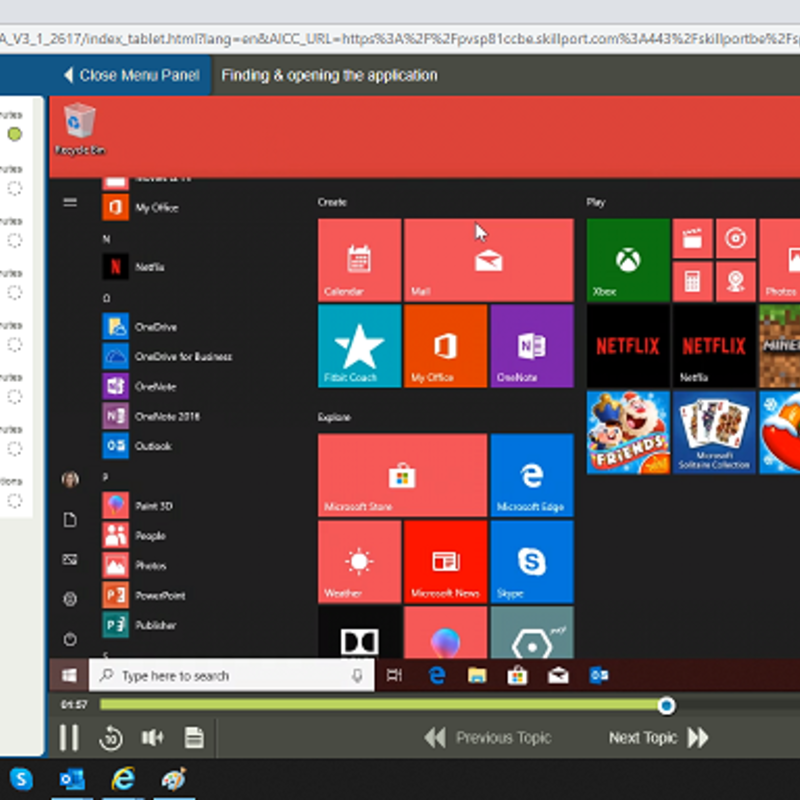Viewport: 800px width, 800px height.
Task: Click the microphone in the search box
Action: (x=357, y=676)
